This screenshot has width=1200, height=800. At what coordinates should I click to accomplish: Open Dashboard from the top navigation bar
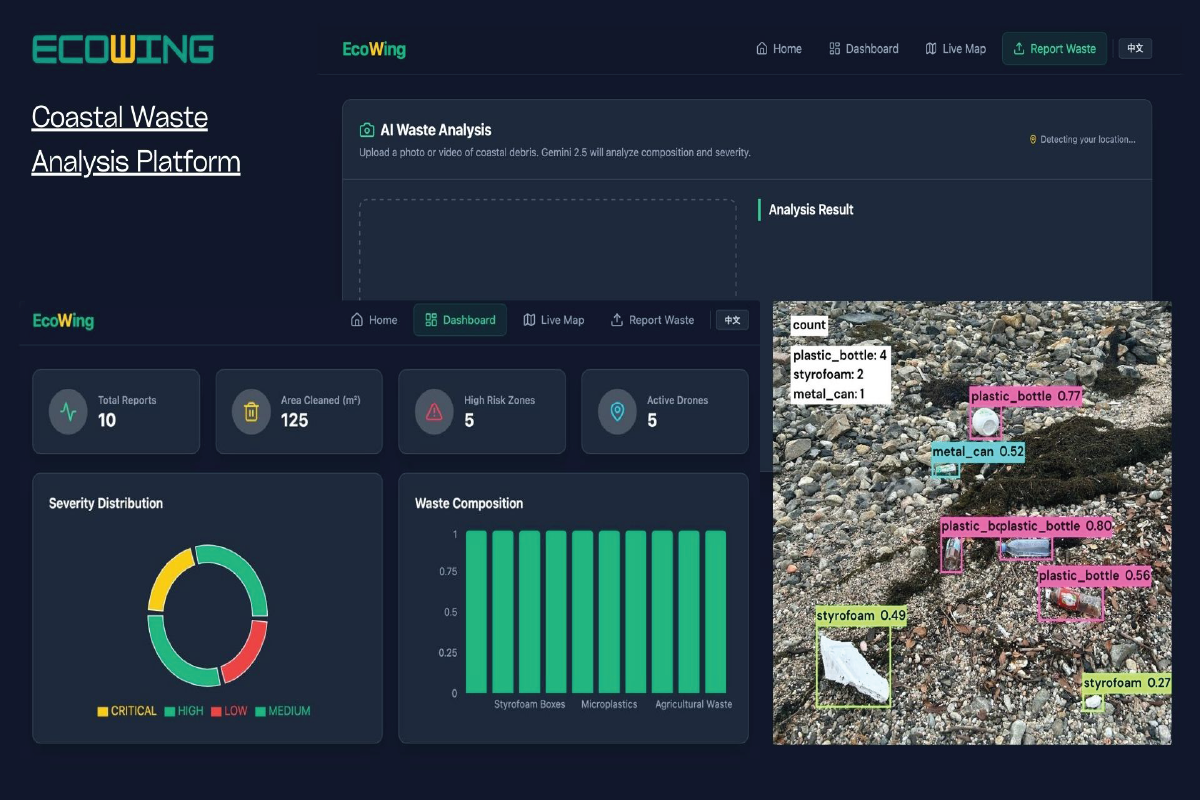point(863,49)
